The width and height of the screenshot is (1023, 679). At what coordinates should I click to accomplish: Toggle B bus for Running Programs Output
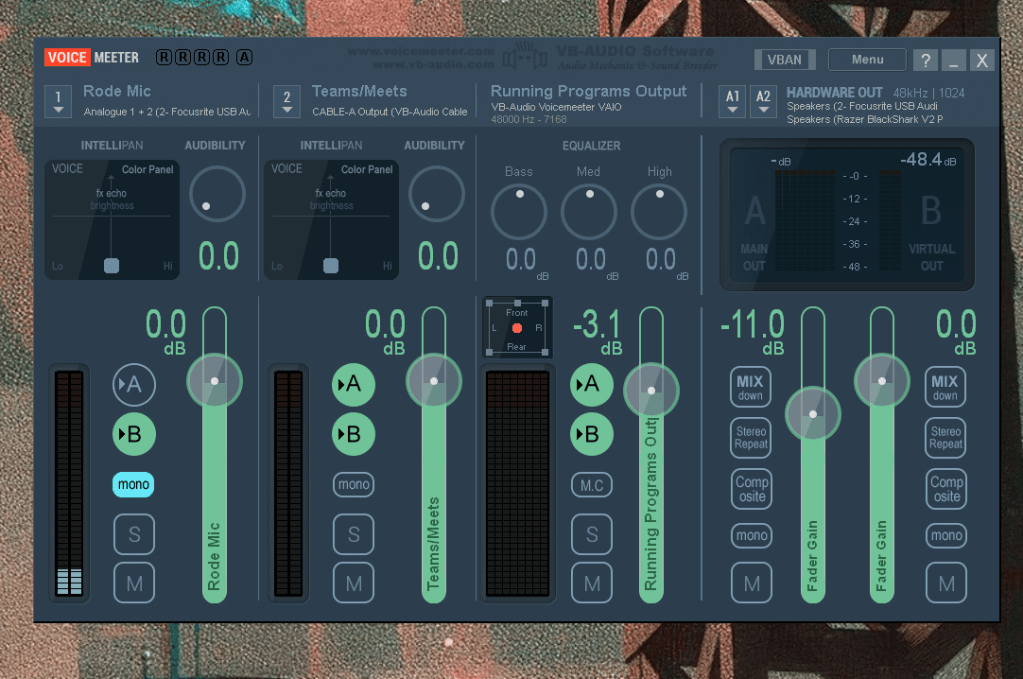(592, 434)
